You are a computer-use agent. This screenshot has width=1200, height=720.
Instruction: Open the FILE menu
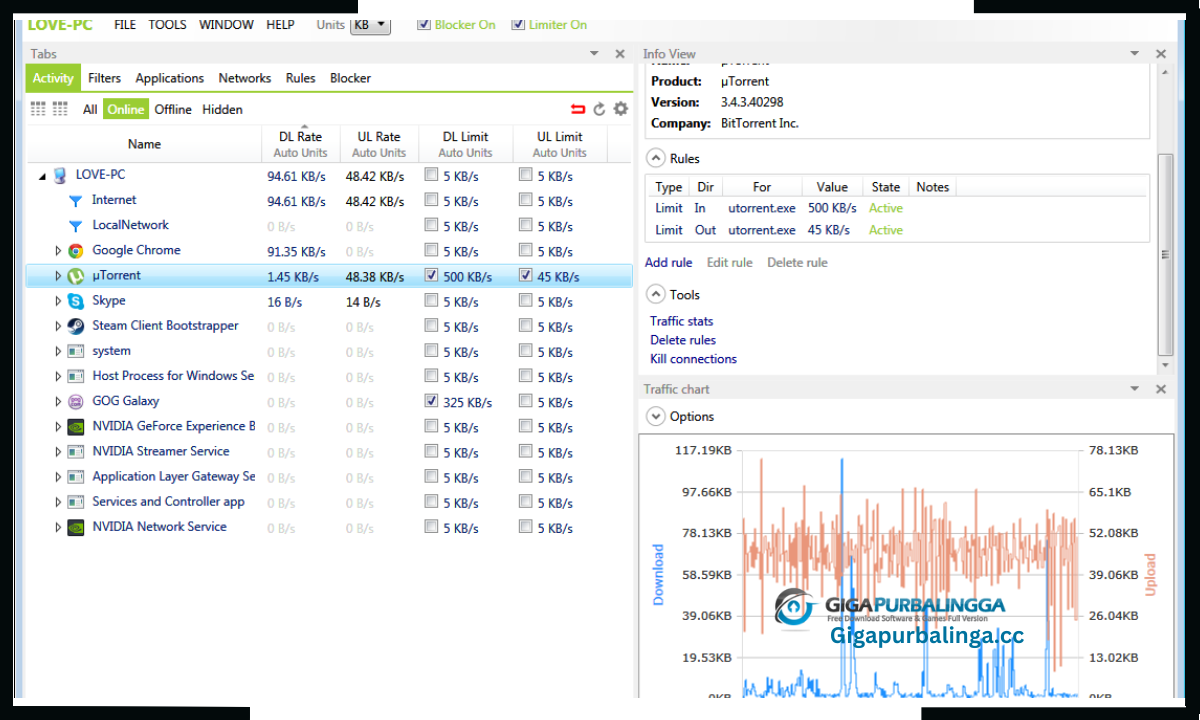click(x=125, y=24)
